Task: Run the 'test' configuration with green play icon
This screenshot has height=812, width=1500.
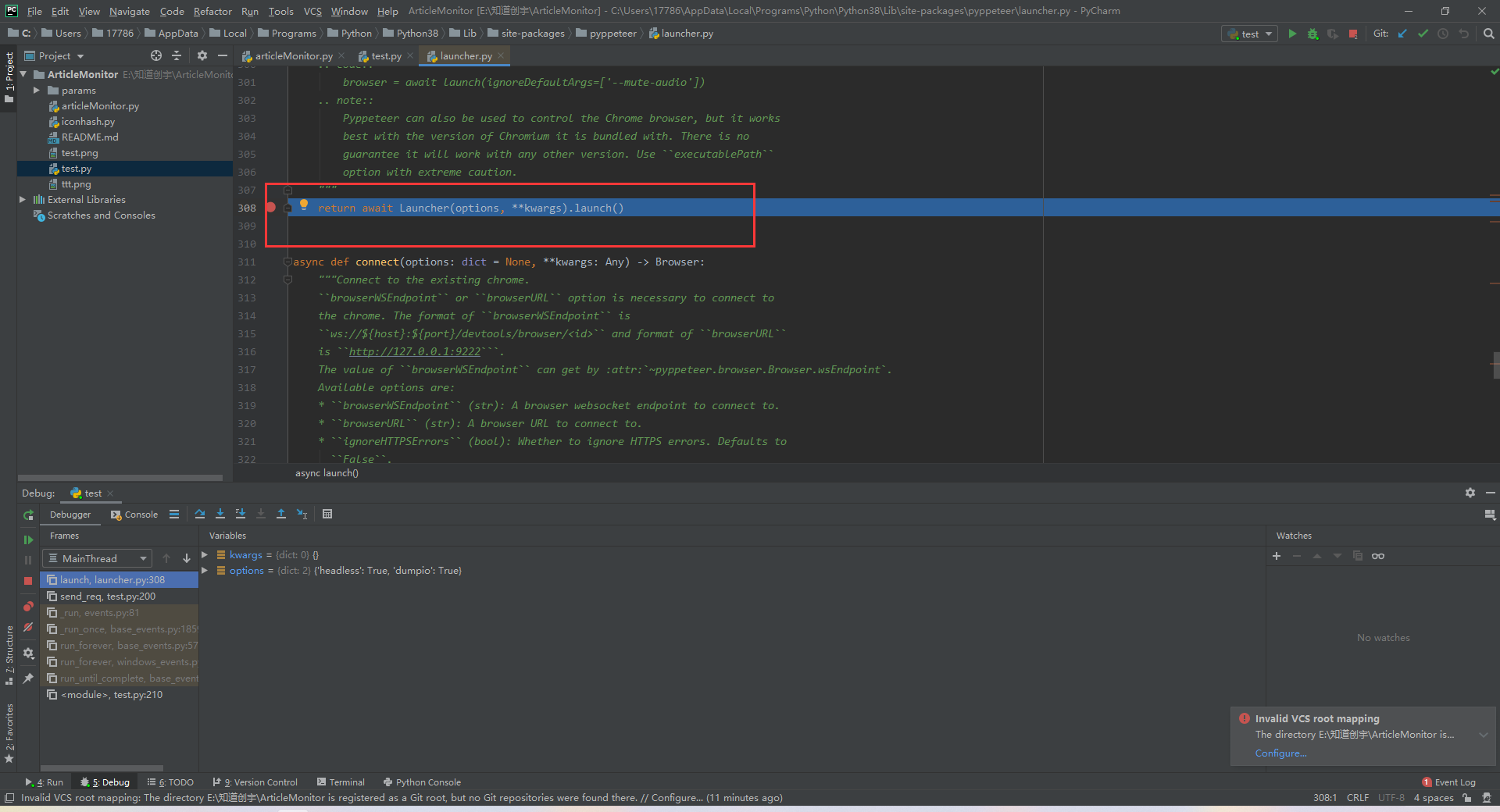Action: (x=1291, y=34)
